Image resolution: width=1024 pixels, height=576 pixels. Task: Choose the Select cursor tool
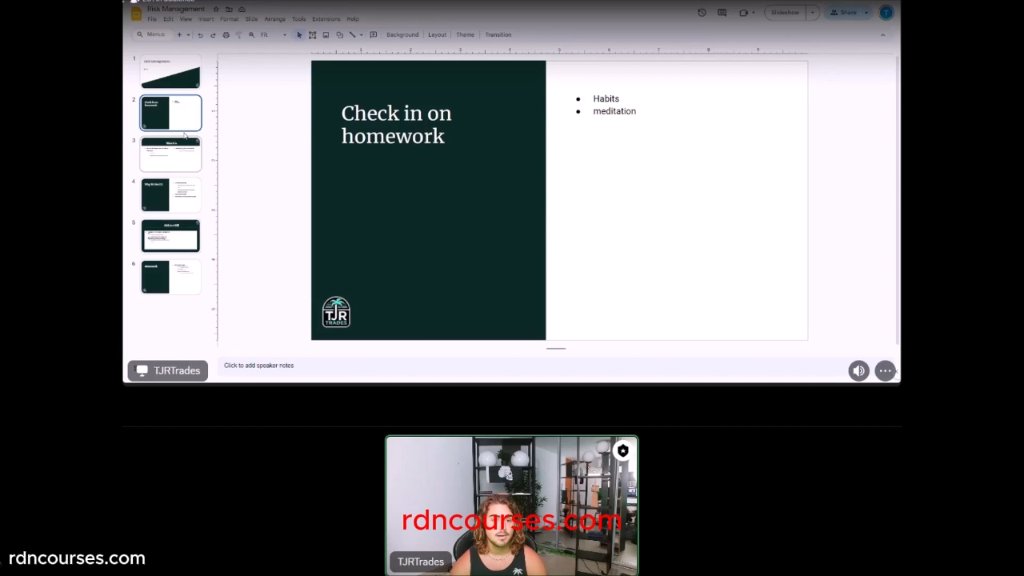tap(299, 35)
